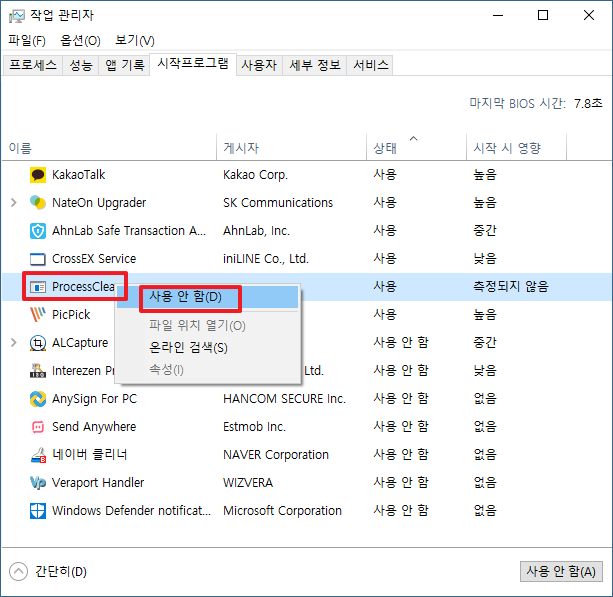Select the 시작프로그램 tab
This screenshot has height=597, width=613.
click(x=193, y=63)
